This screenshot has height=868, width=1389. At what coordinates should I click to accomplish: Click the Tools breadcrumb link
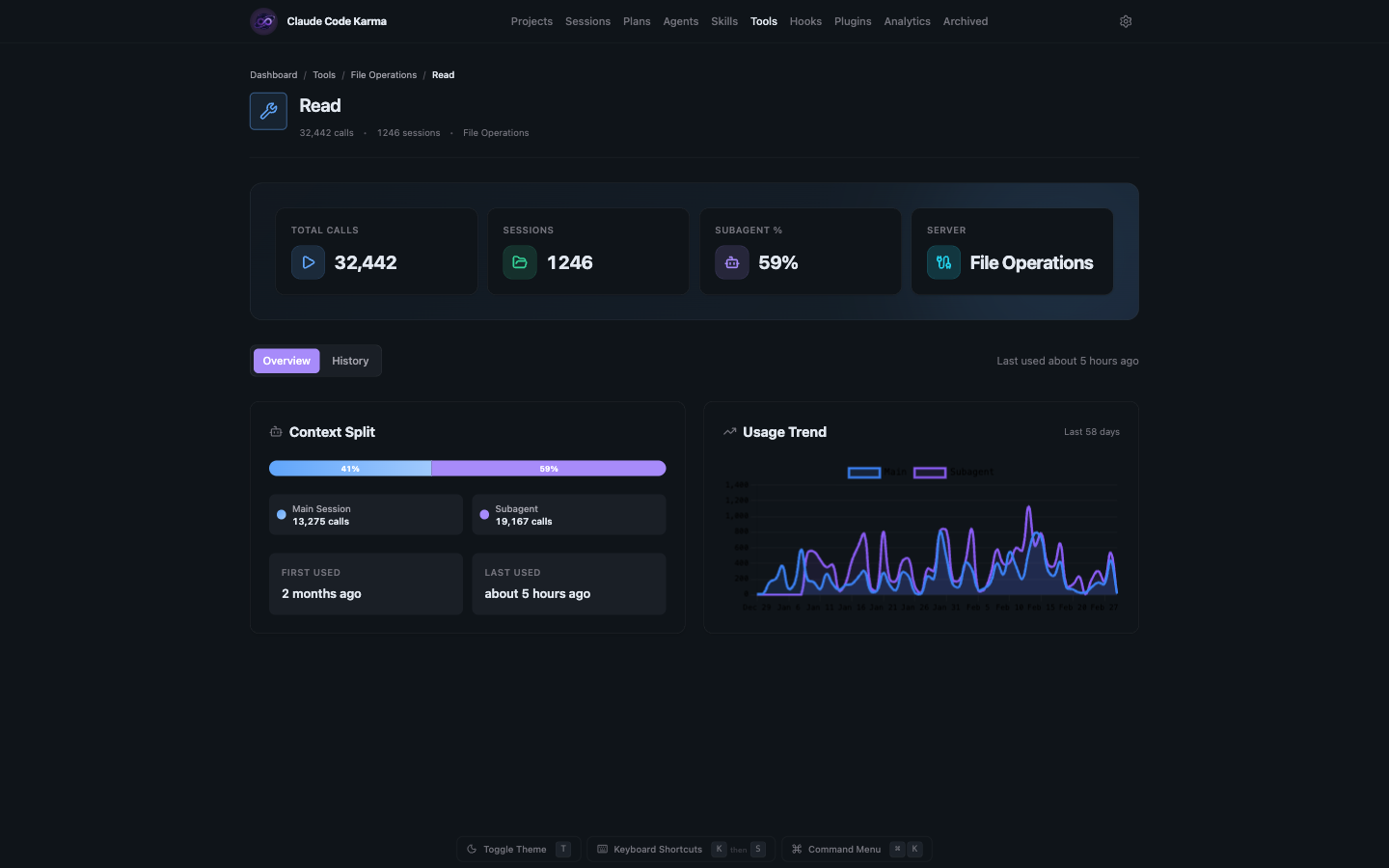pyautogui.click(x=324, y=75)
